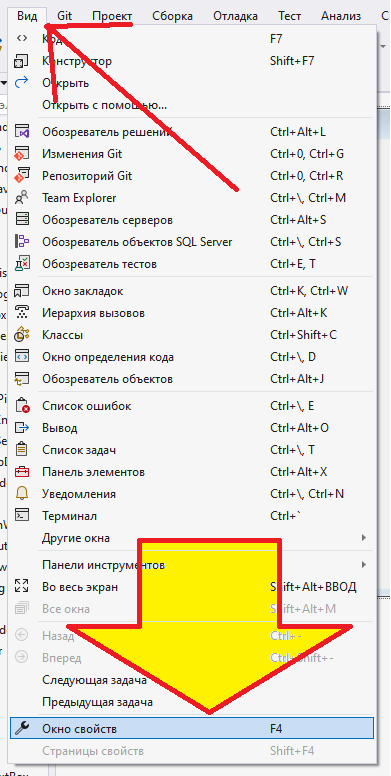
Task: Choose Следующая задача entry
Action: click(x=192, y=680)
